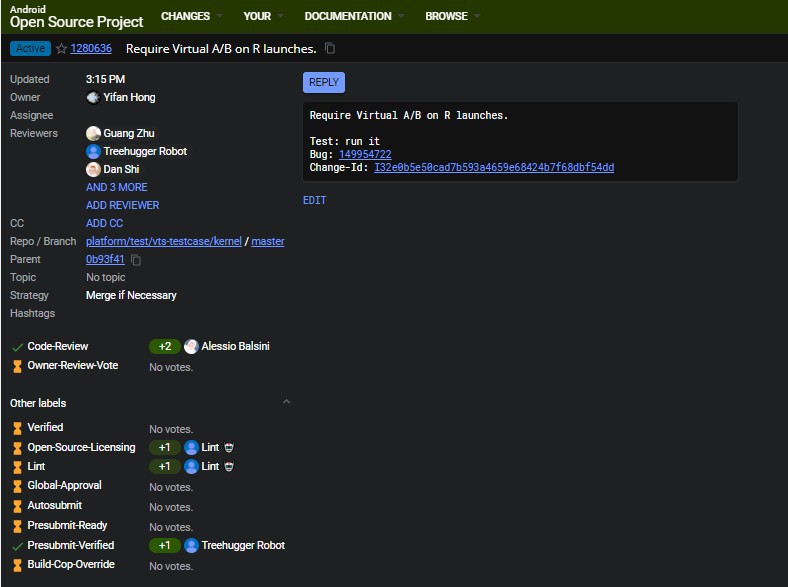Click the updated time 3:15 PM
Viewport: 788px width, 587px height.
pyautogui.click(x=105, y=79)
